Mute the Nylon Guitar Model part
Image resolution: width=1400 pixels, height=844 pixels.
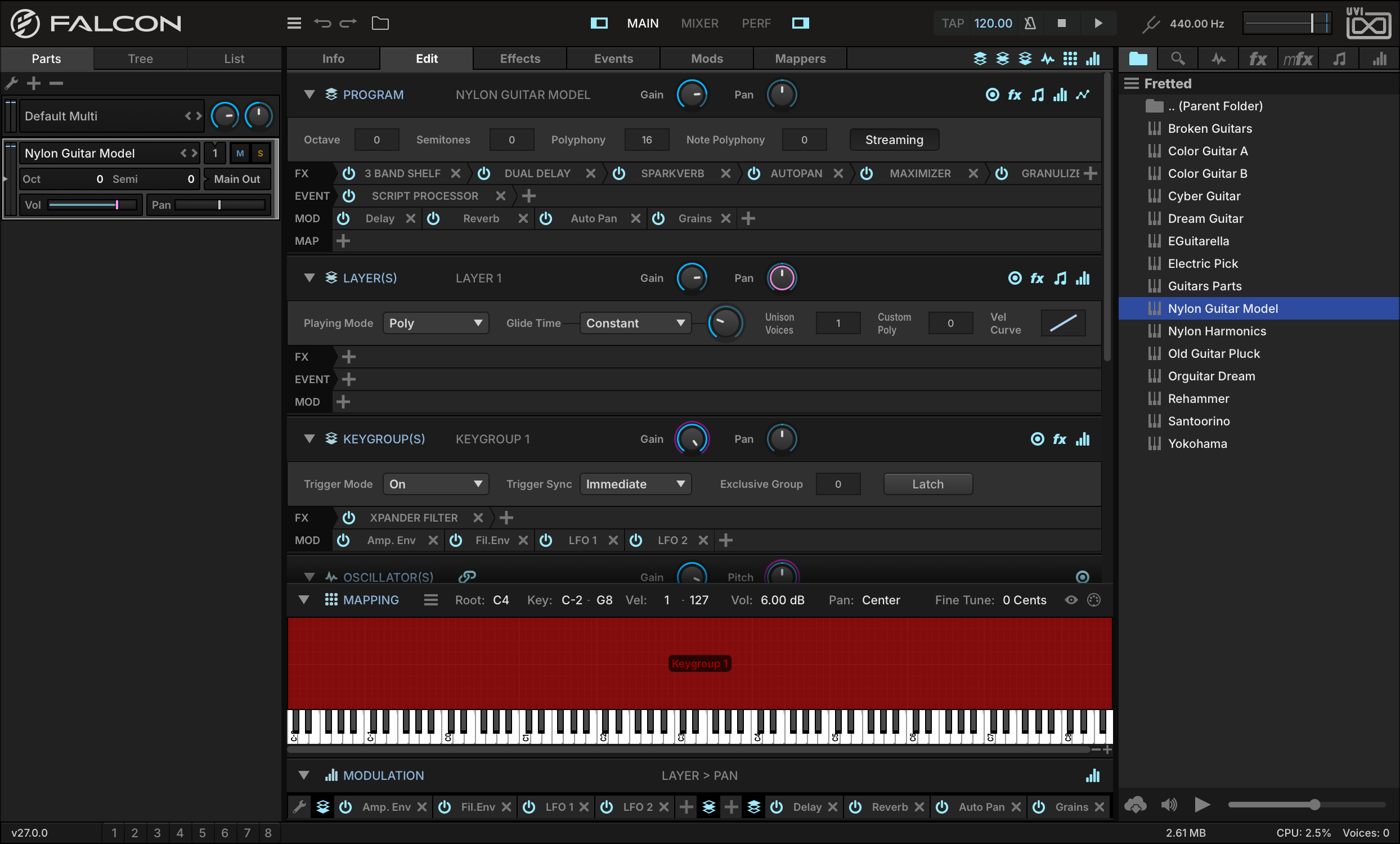[x=240, y=154]
